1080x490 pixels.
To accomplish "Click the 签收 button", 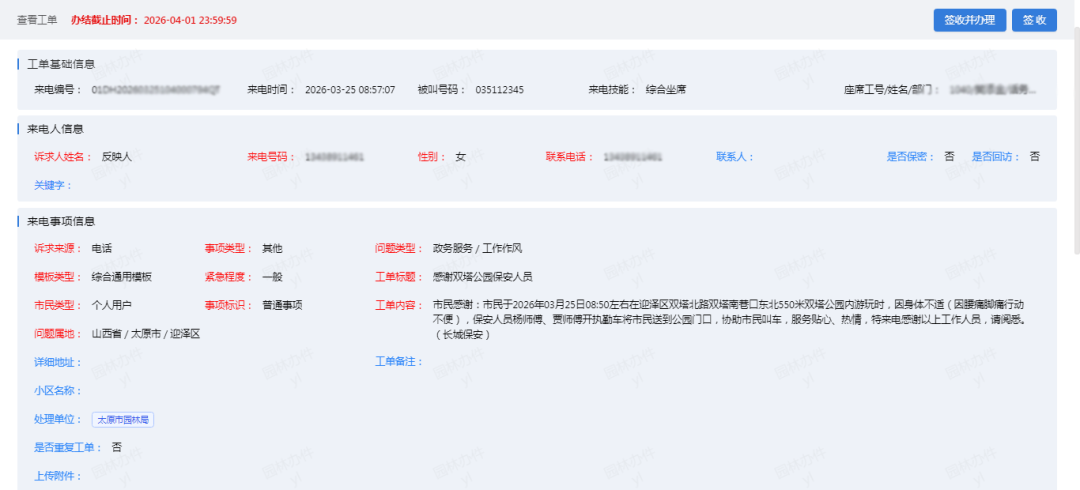I will click(1035, 20).
